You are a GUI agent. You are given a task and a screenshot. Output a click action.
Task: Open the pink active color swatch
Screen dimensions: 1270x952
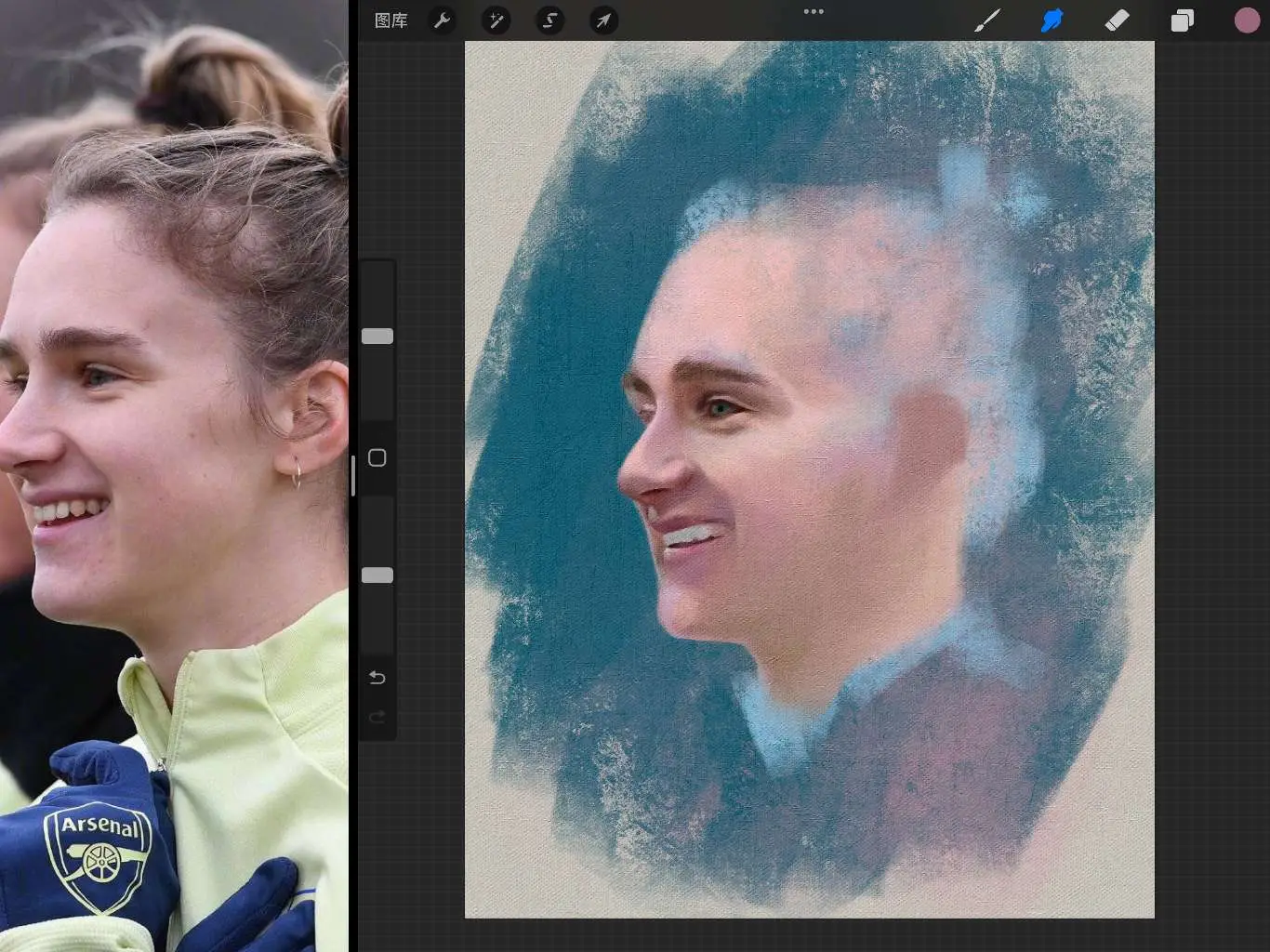click(1247, 20)
